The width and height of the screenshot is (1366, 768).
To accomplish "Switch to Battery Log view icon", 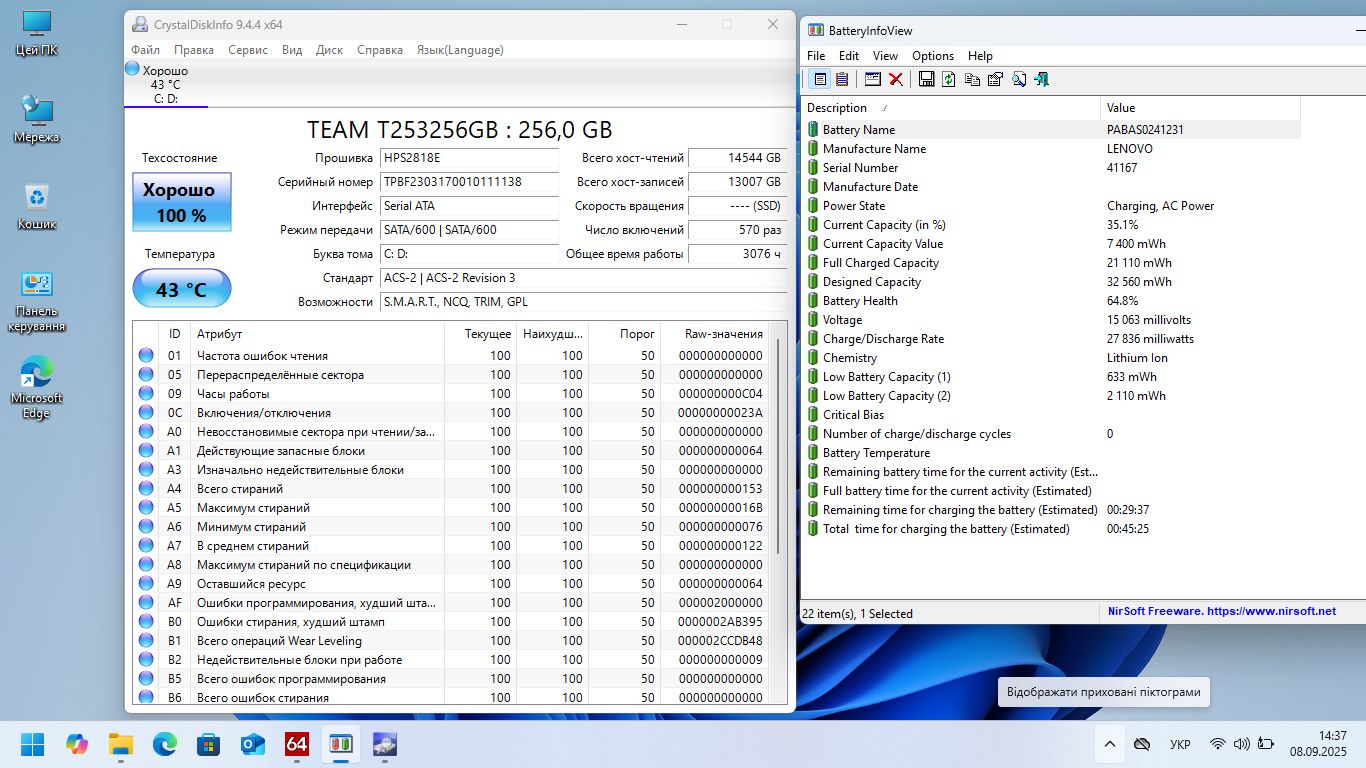I will click(842, 79).
